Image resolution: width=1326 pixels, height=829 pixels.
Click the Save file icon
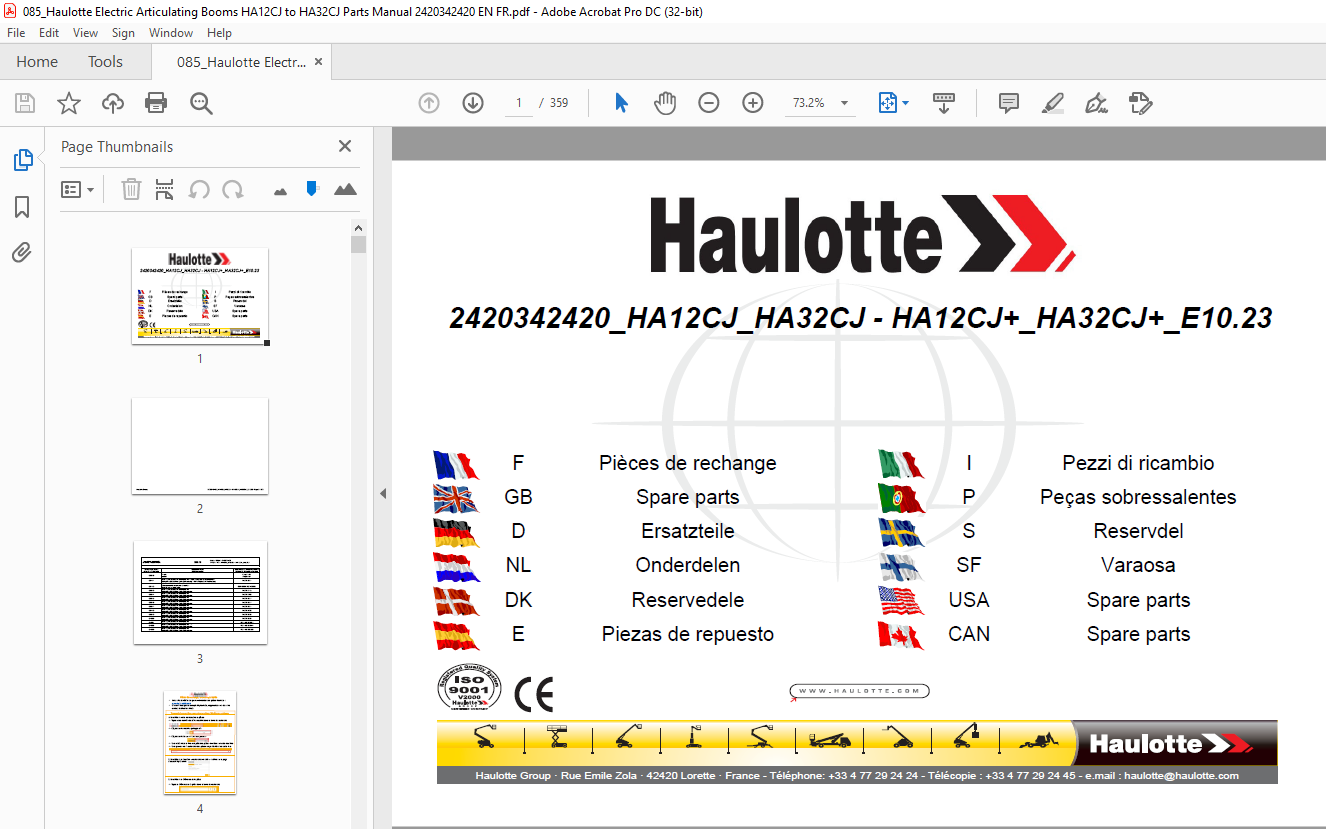coord(25,103)
